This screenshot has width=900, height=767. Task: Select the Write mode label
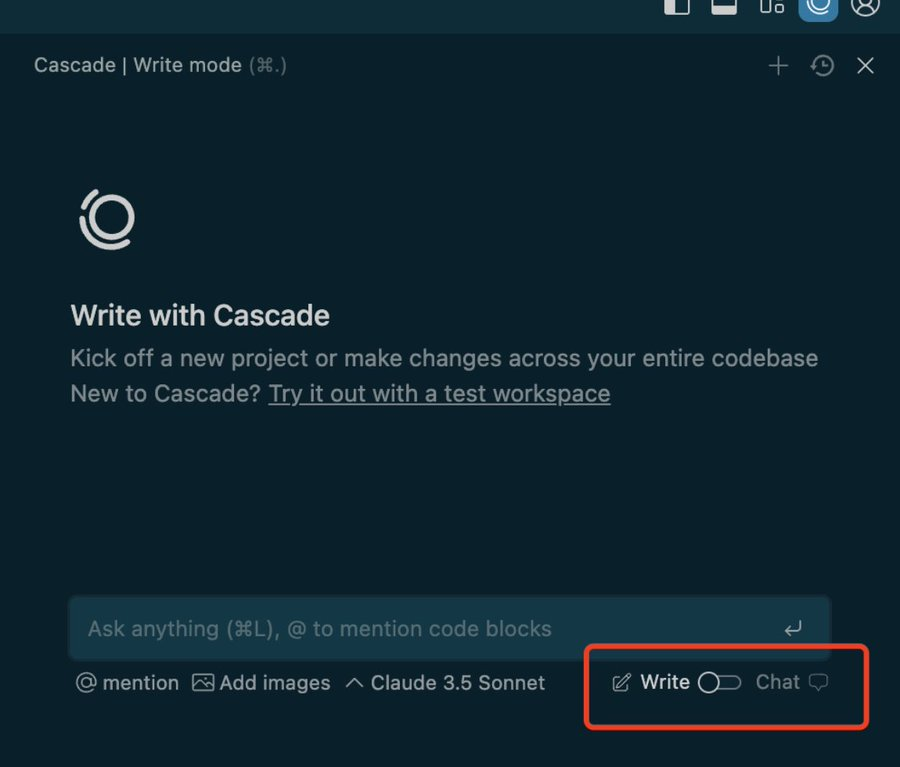(x=665, y=682)
